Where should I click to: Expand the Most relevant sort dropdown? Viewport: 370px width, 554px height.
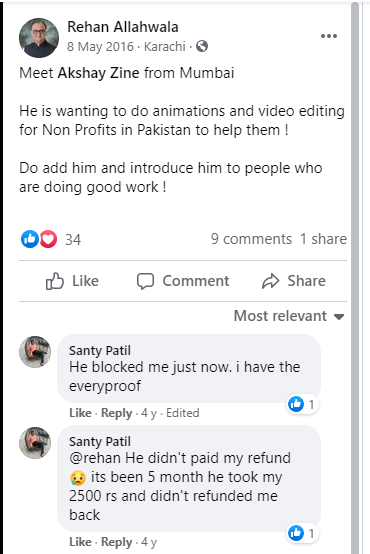click(289, 316)
